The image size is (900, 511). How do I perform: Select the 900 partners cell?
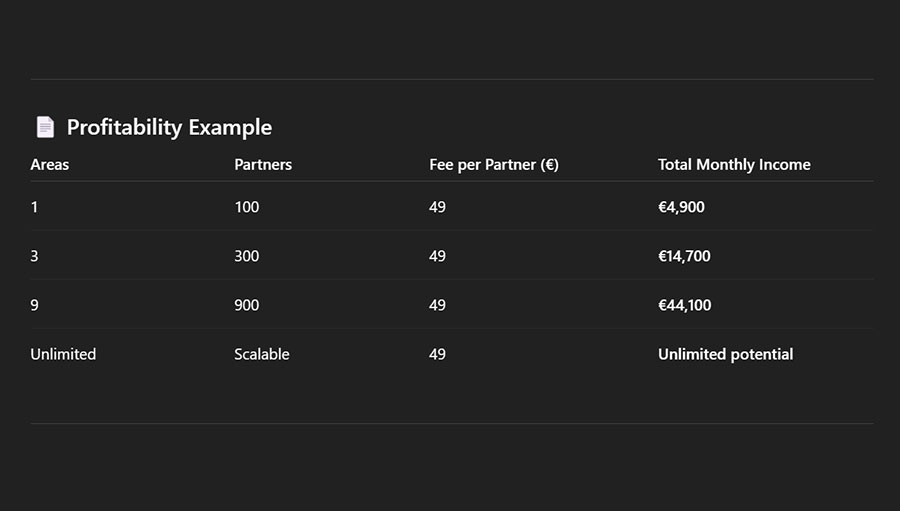coord(246,305)
